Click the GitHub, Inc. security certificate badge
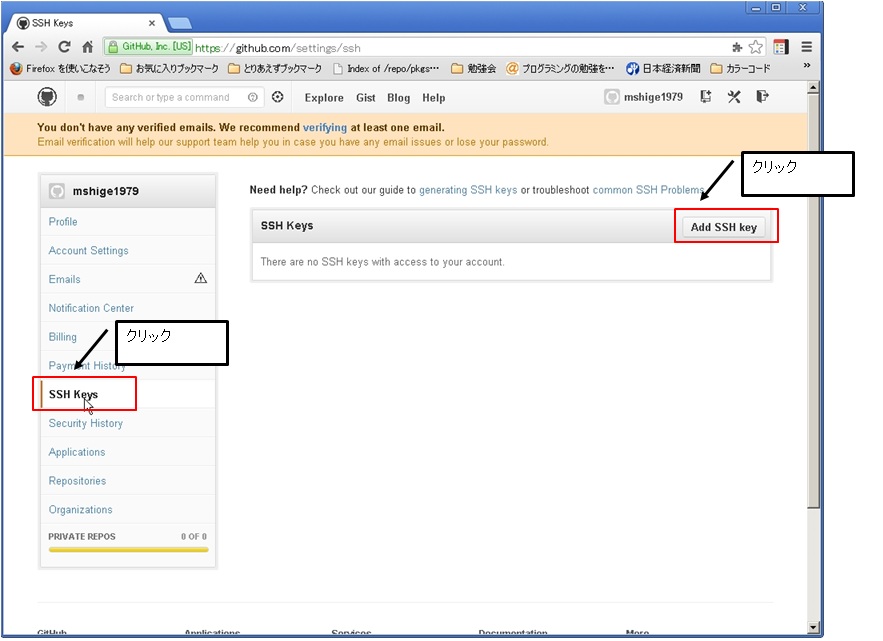Image resolution: width=883 pixels, height=641 pixels. click(149, 47)
